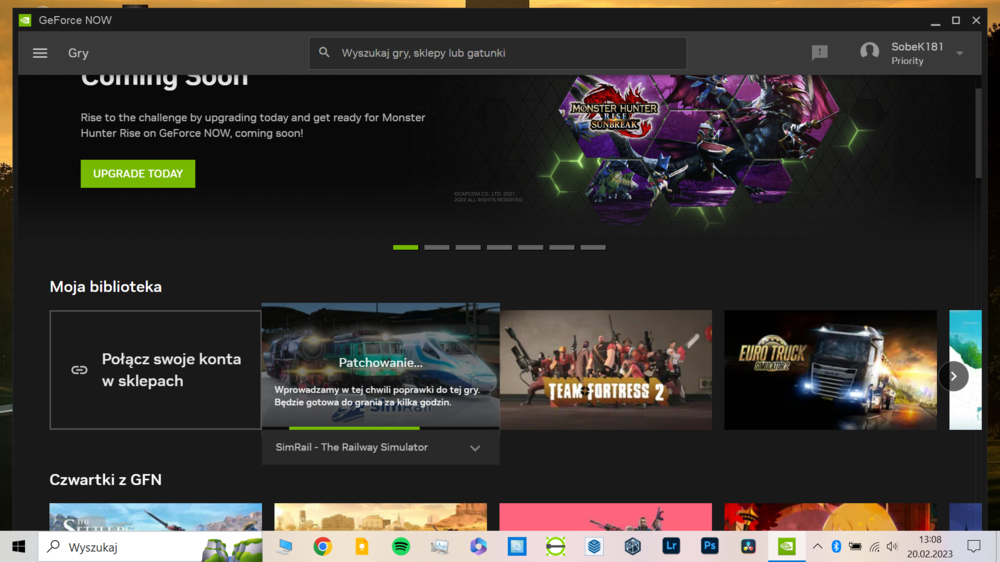Launch Google Chrome from the taskbar
Screen dimensions: 1000x562
click(322, 547)
